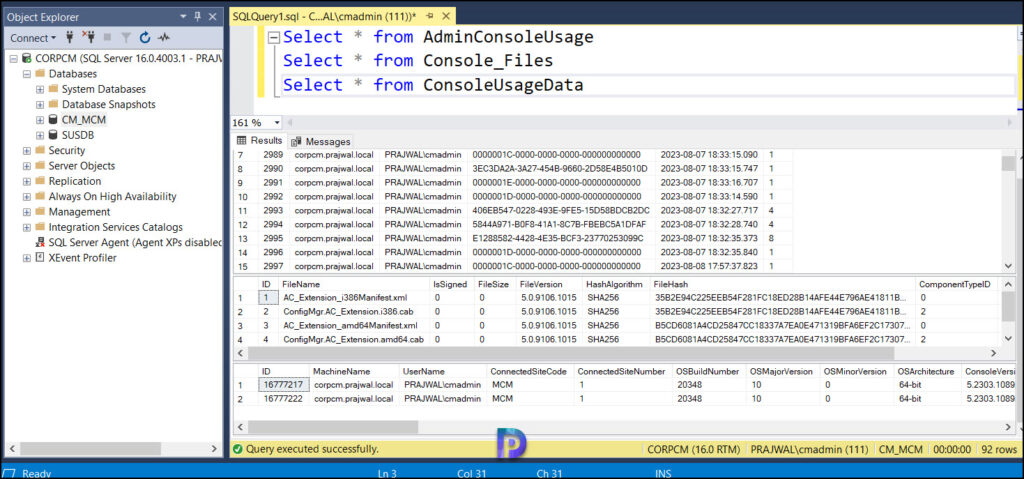The height and width of the screenshot is (479, 1024).
Task: Expand Always On High Availability node
Action: tap(27, 196)
